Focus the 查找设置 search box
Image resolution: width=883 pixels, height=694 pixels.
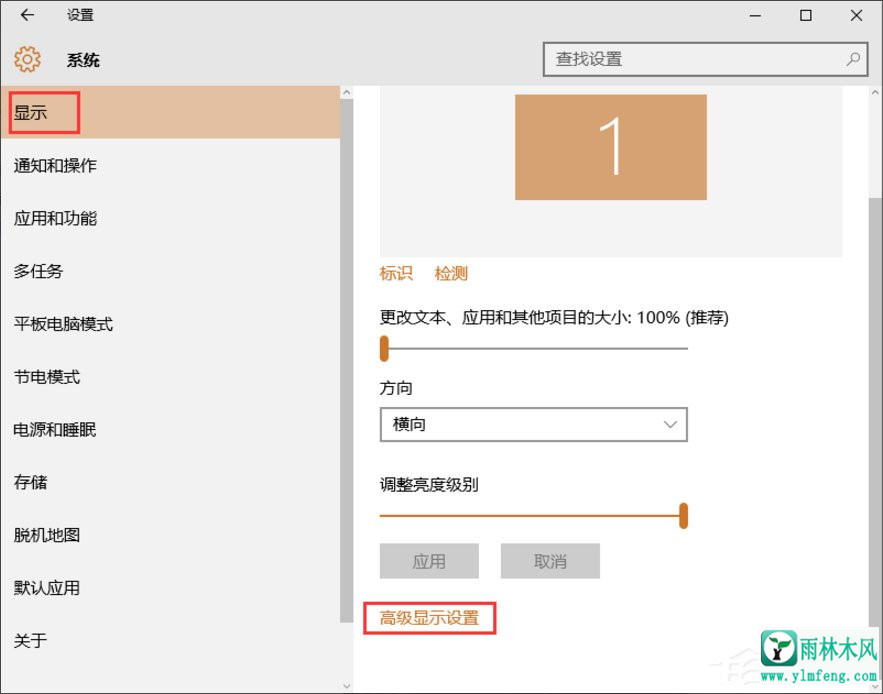[705, 59]
